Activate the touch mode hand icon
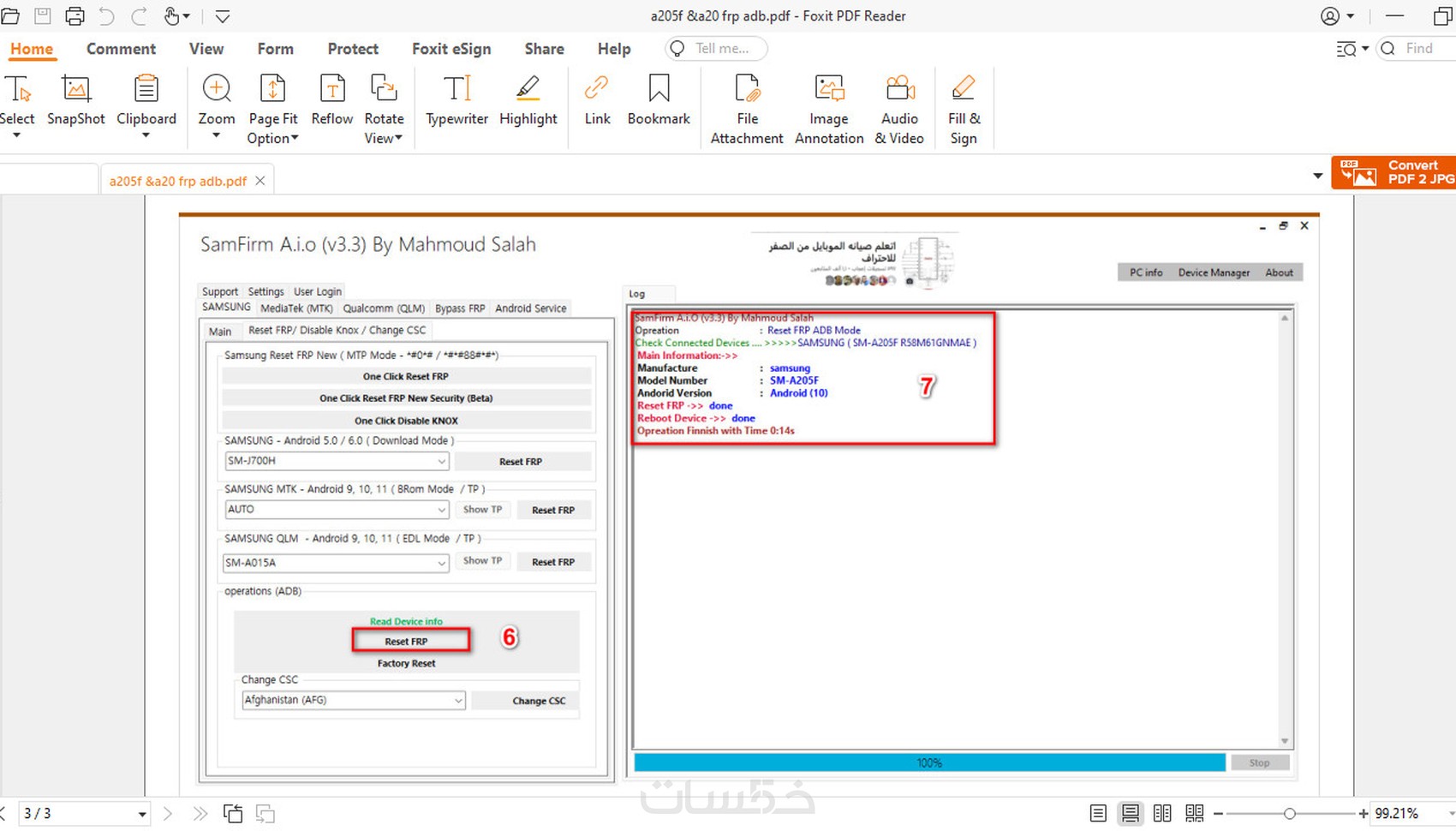Screen dimensions: 1456x831 click(x=172, y=16)
